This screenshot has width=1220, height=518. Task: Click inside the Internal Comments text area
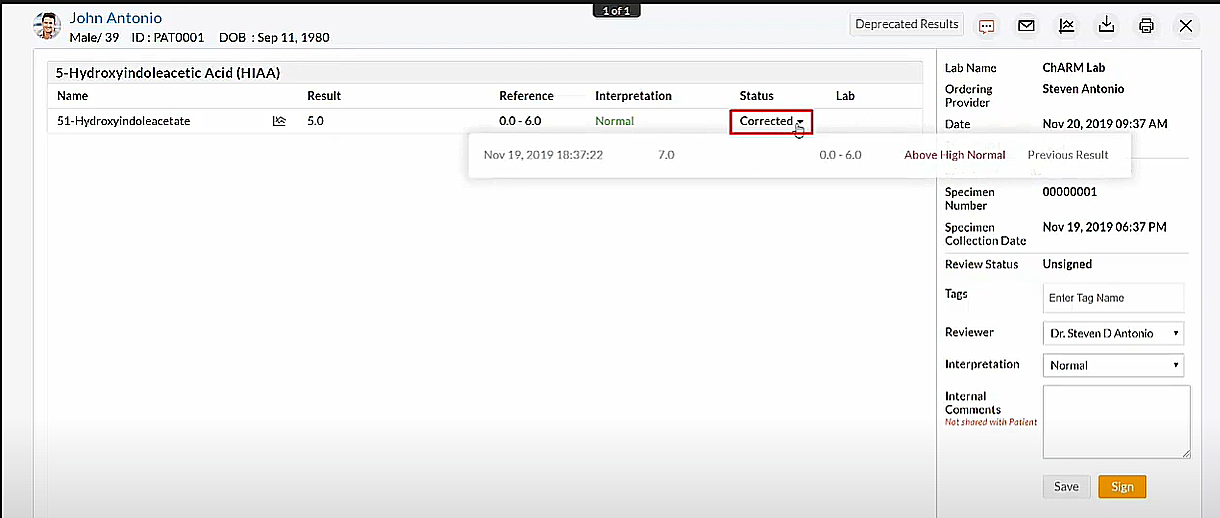pyautogui.click(x=1116, y=421)
